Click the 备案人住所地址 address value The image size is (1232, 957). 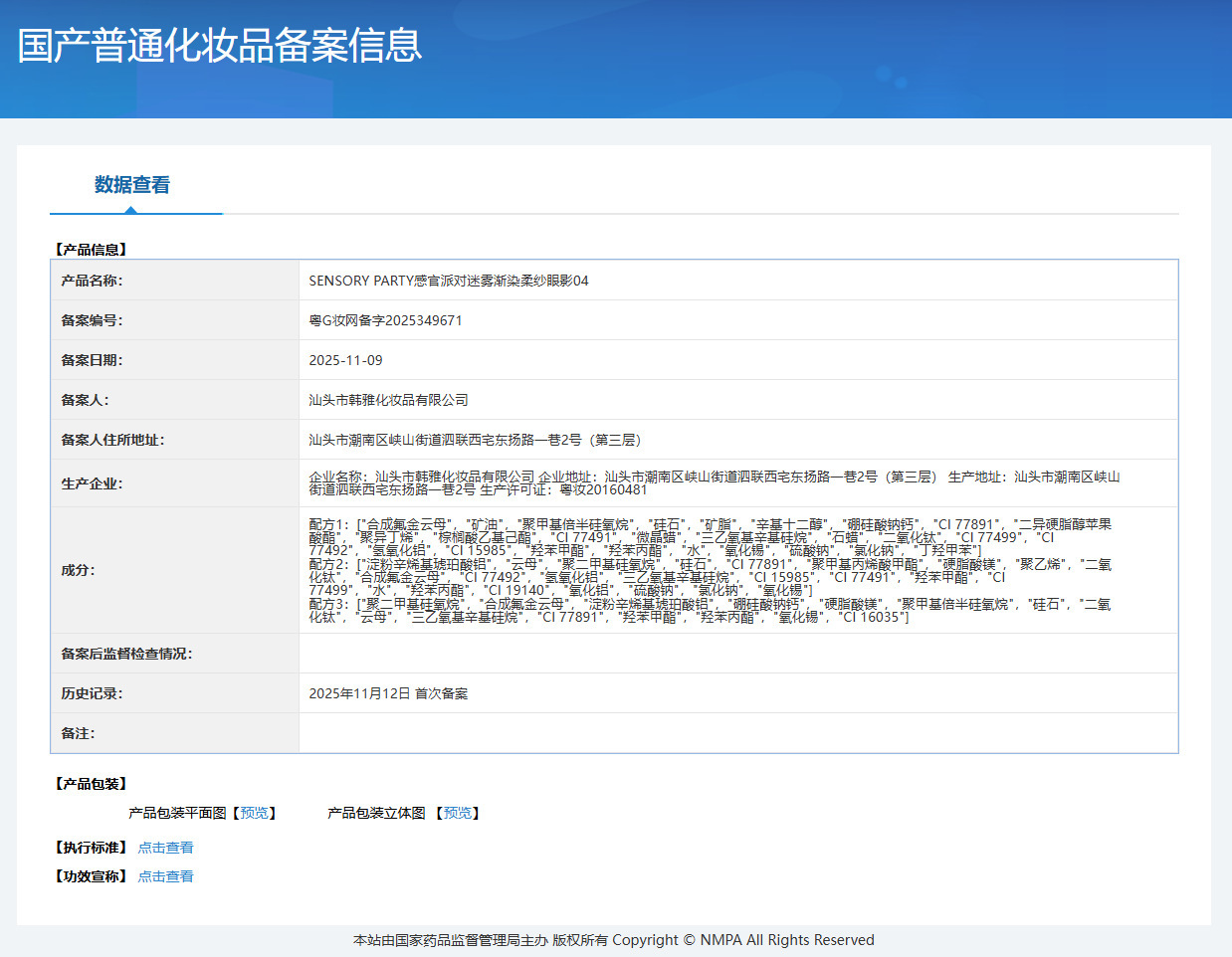[478, 440]
